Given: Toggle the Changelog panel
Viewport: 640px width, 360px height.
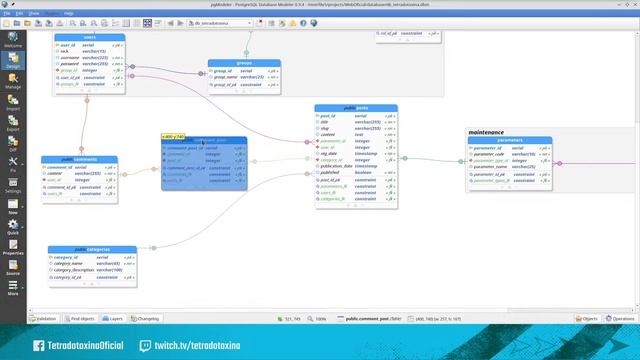Looking at the screenshot, I should click(145, 318).
